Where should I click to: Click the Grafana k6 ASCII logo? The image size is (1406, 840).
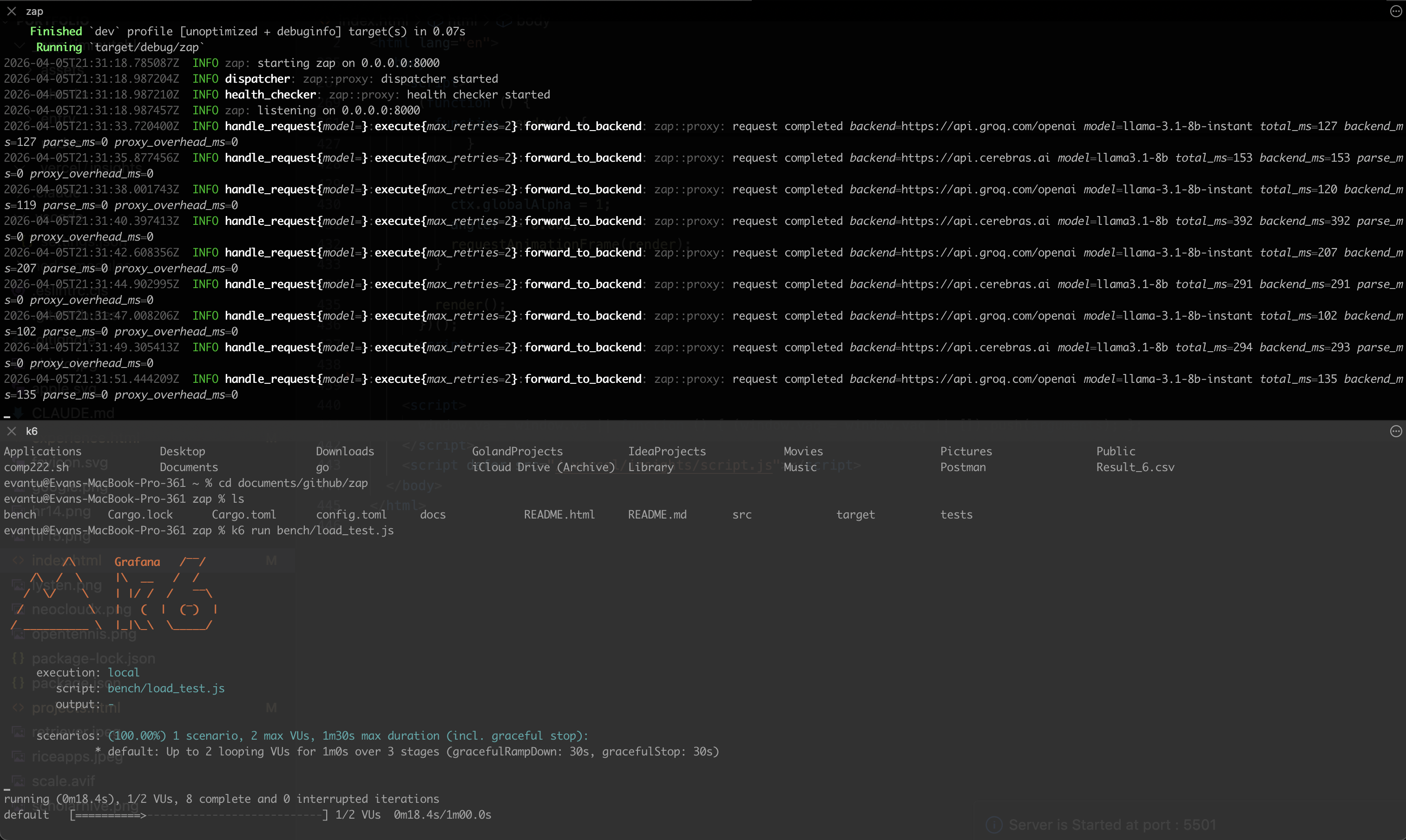113,593
